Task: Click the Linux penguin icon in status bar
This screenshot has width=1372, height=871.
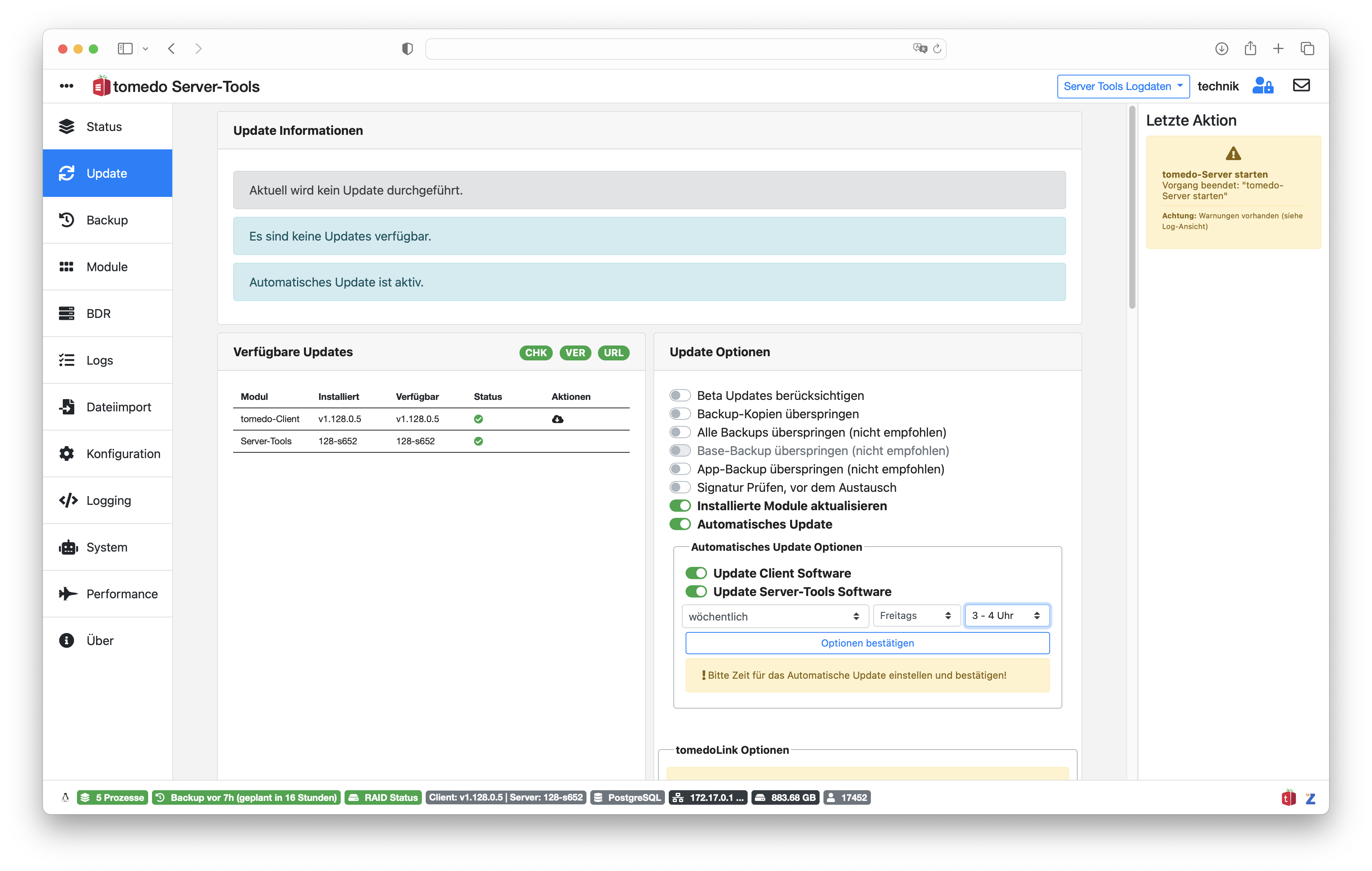Action: point(65,797)
